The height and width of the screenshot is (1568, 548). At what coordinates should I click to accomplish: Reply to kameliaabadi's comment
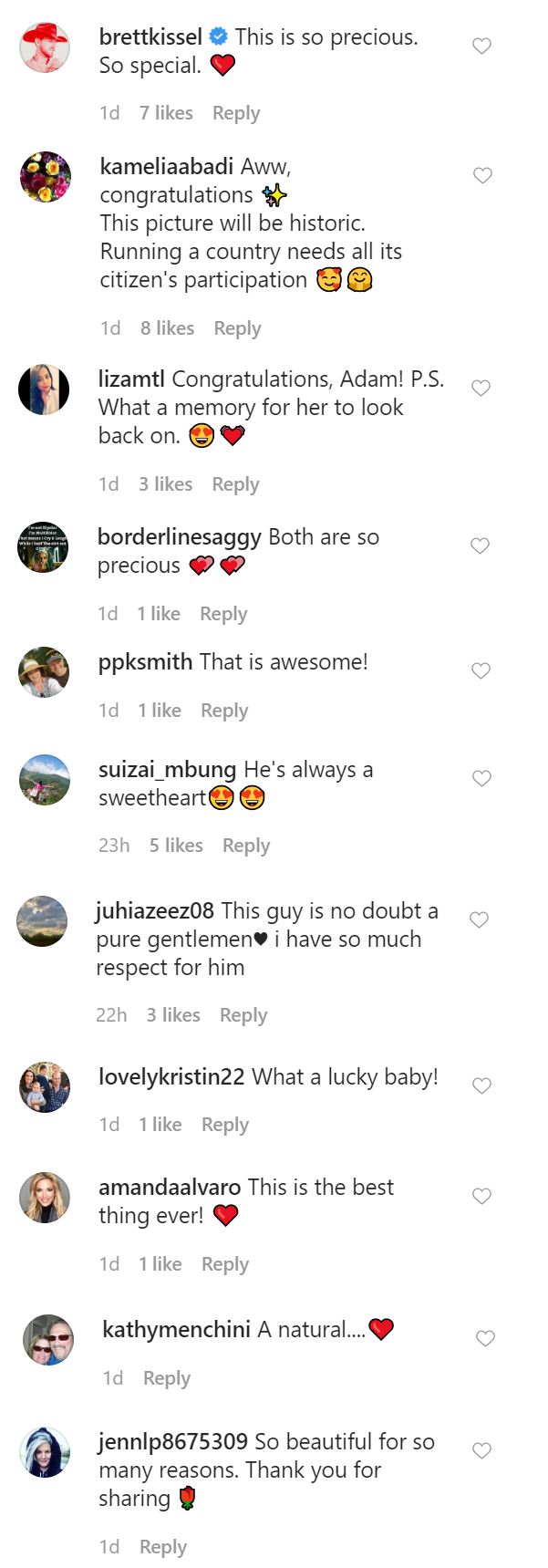pyautogui.click(x=237, y=328)
